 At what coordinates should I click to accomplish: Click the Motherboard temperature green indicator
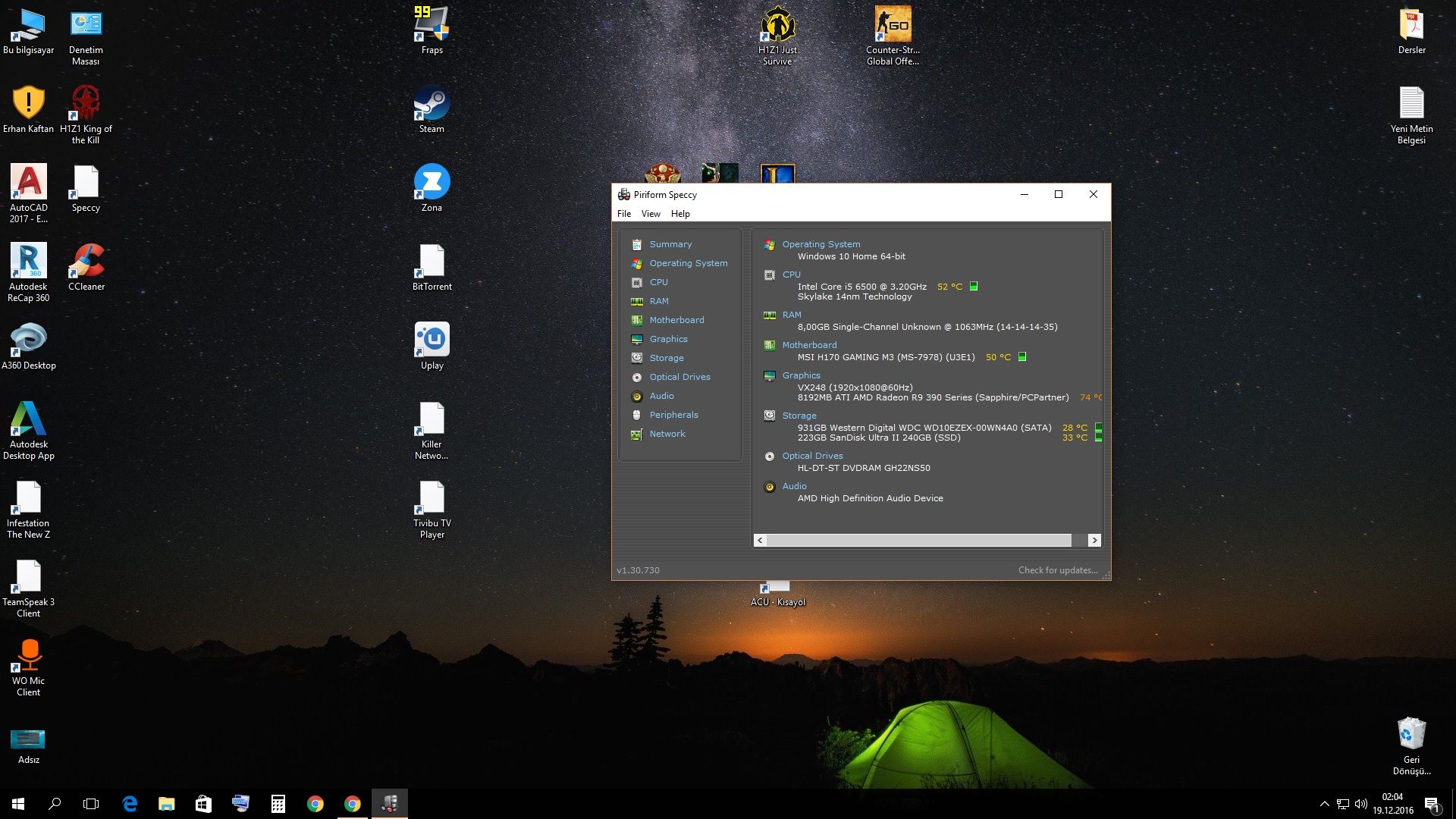point(1022,357)
